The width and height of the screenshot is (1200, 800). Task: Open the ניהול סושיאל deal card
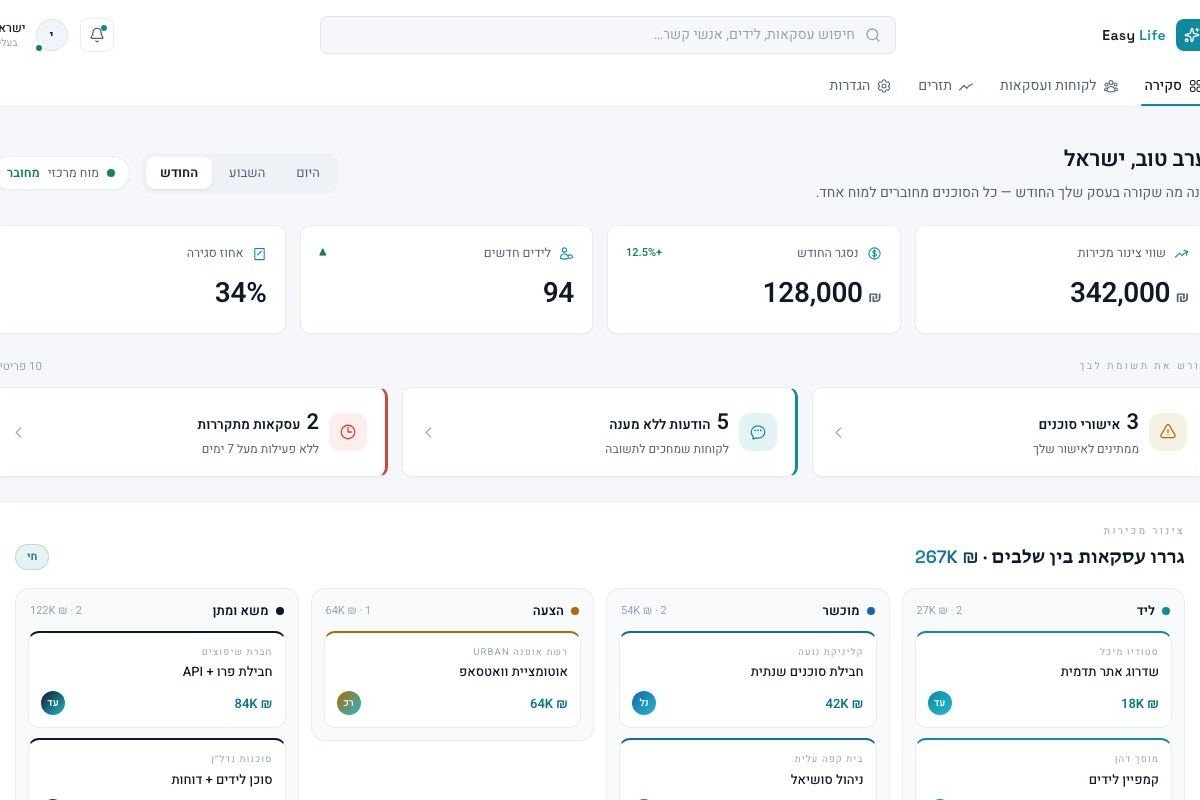tap(748, 769)
